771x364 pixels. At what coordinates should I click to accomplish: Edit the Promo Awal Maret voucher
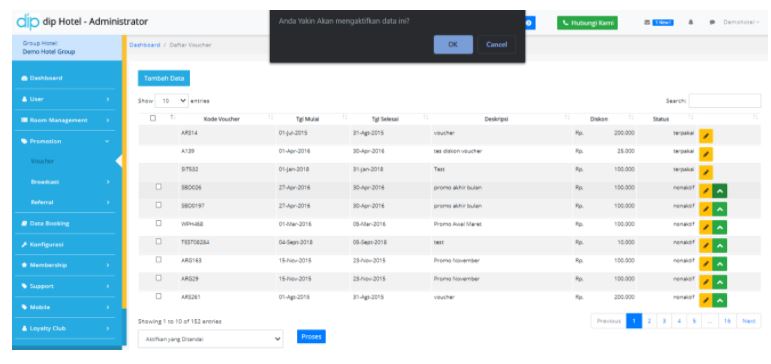click(706, 227)
